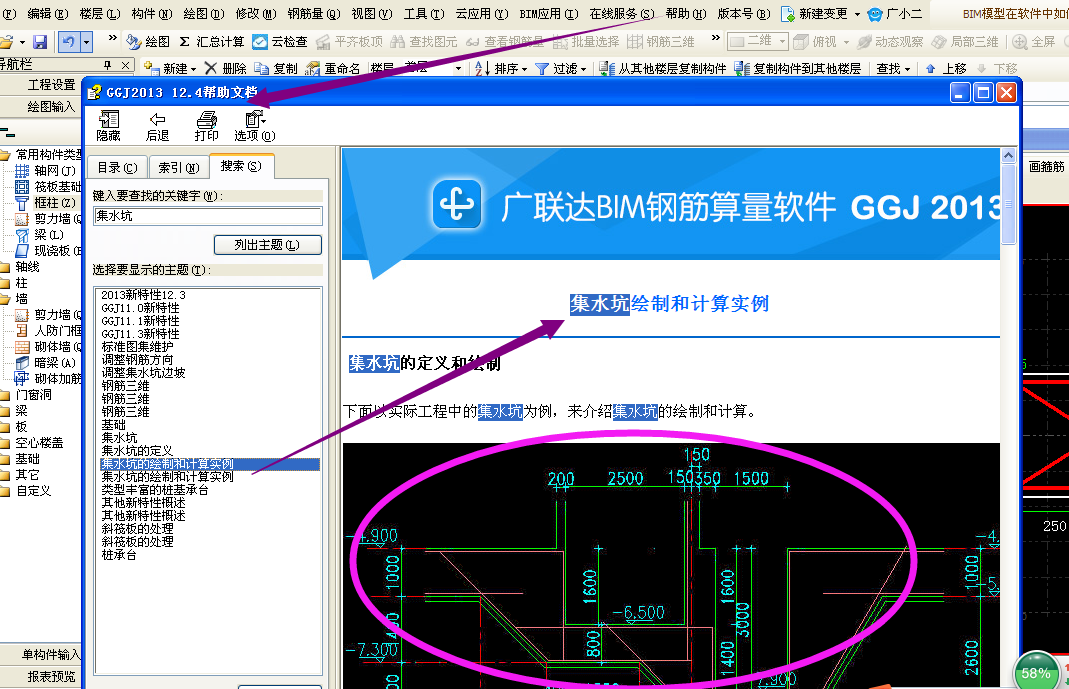
Task: Click the 全屏 fullscreen tool
Action: (1034, 42)
